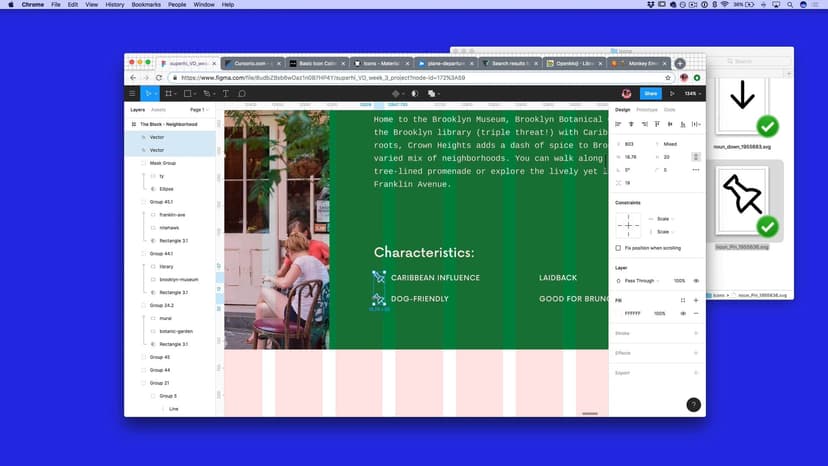Image resolution: width=828 pixels, height=466 pixels.
Task: Click the Align top icon
Action: click(x=657, y=124)
